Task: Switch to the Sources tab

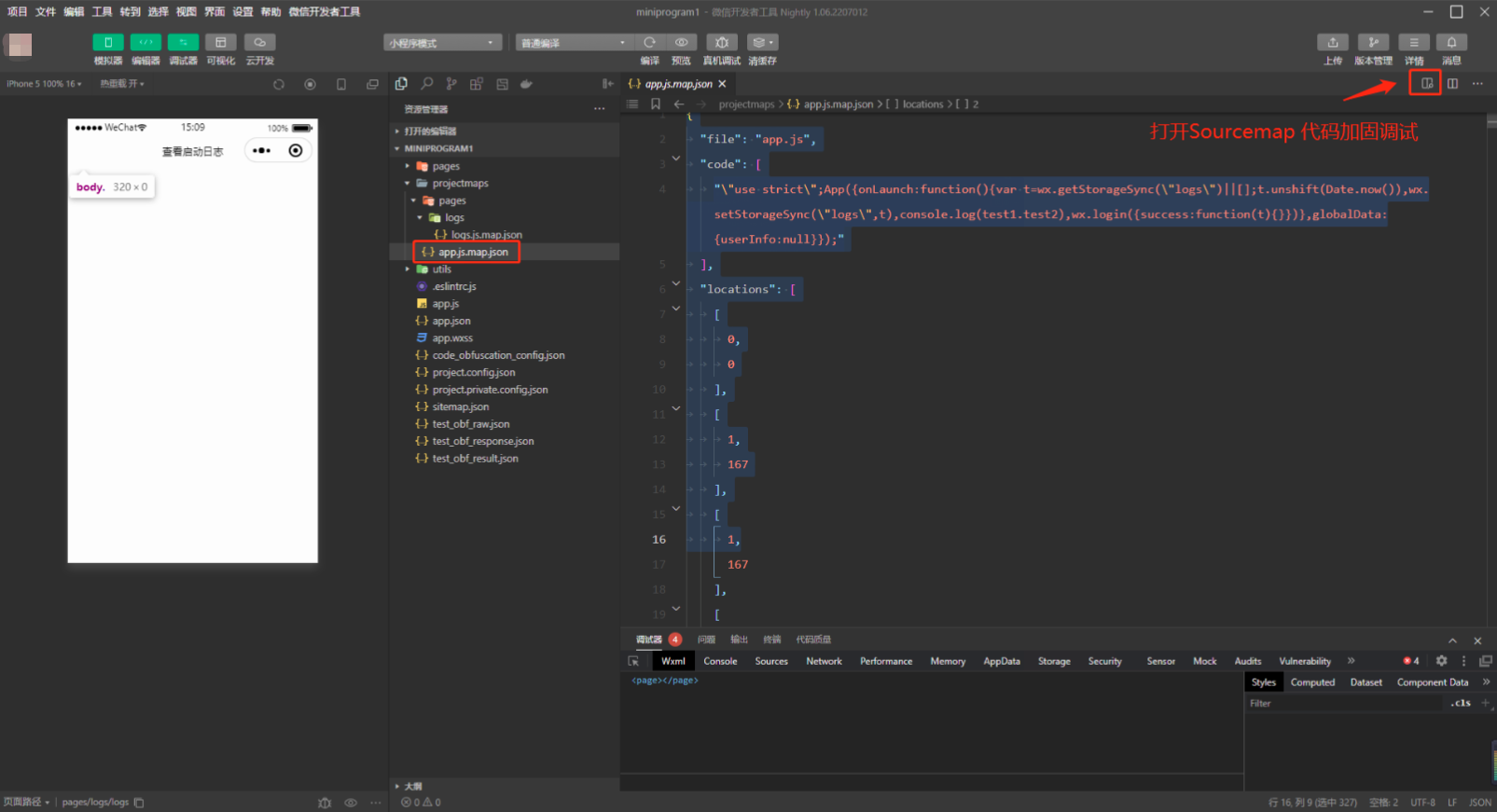Action: (771, 661)
